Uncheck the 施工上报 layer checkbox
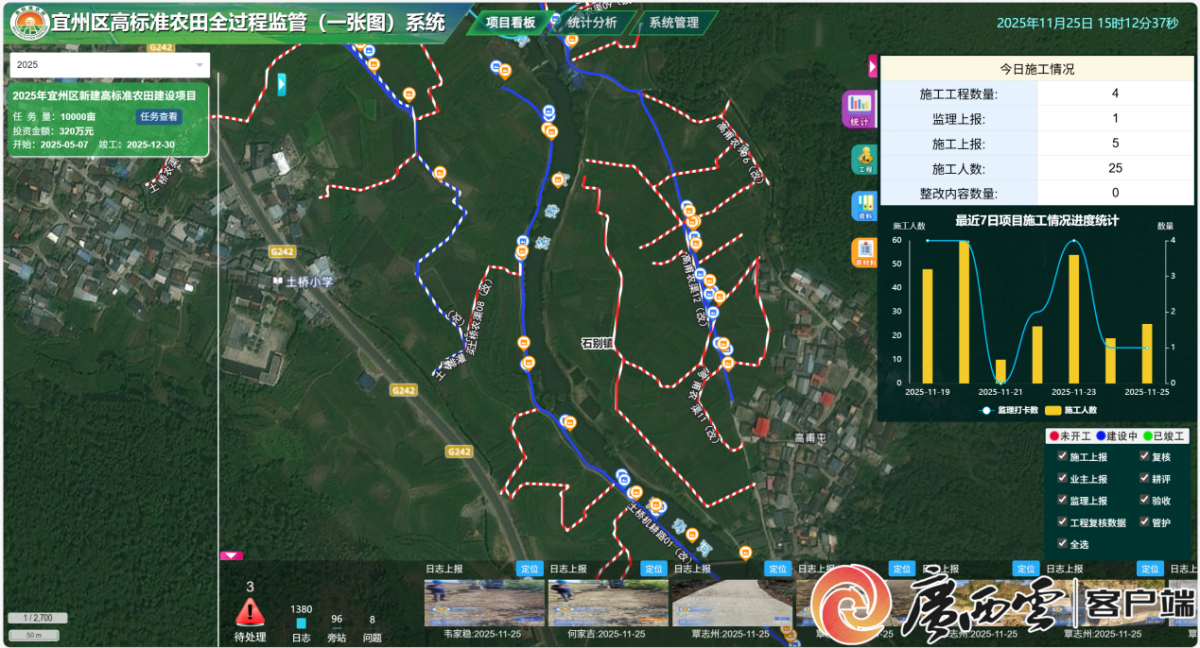The height and width of the screenshot is (648, 1200). [1062, 457]
